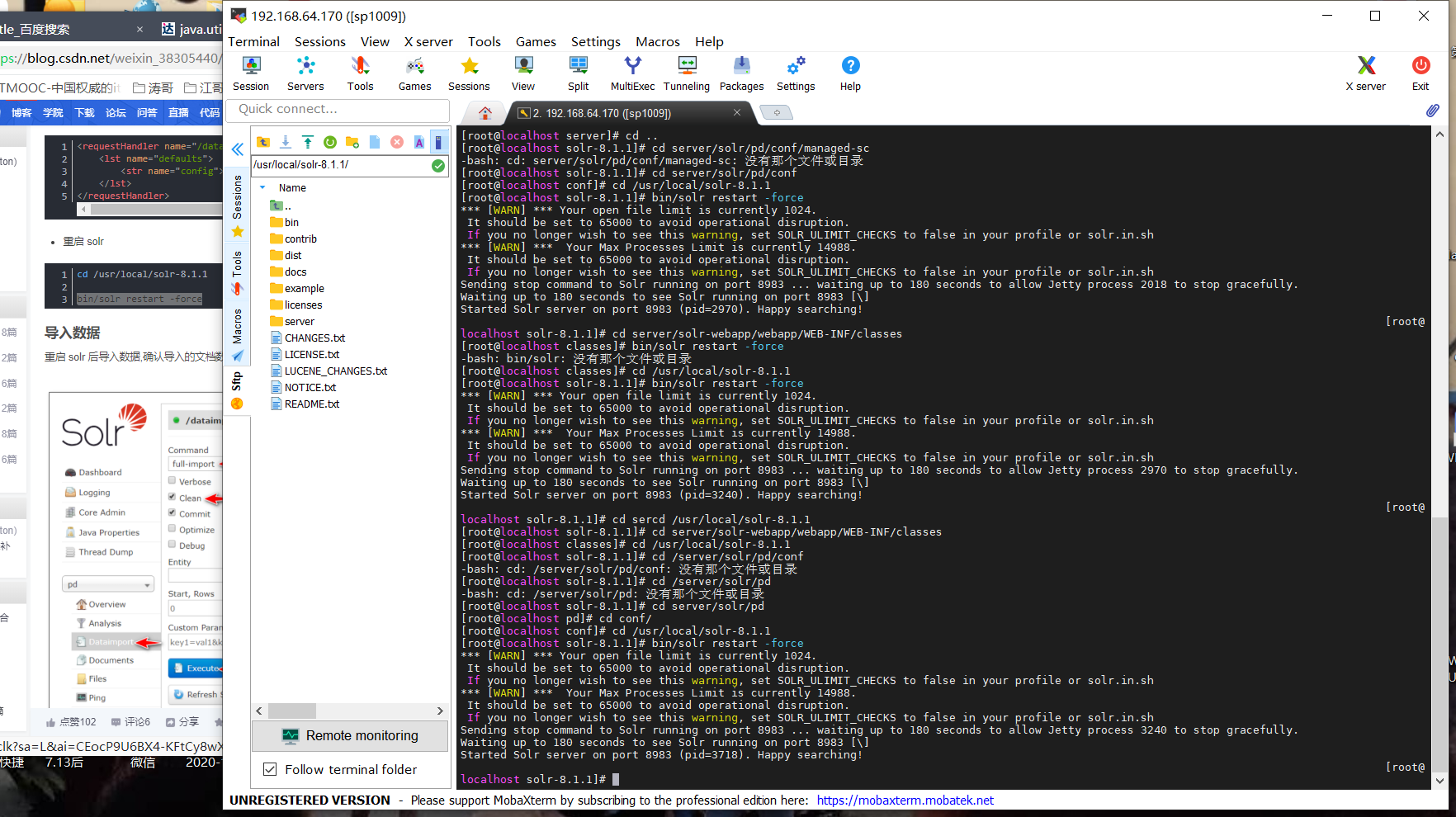This screenshot has width=1456, height=817.
Task: Open the Packages toolbar icon
Action: [x=741, y=73]
